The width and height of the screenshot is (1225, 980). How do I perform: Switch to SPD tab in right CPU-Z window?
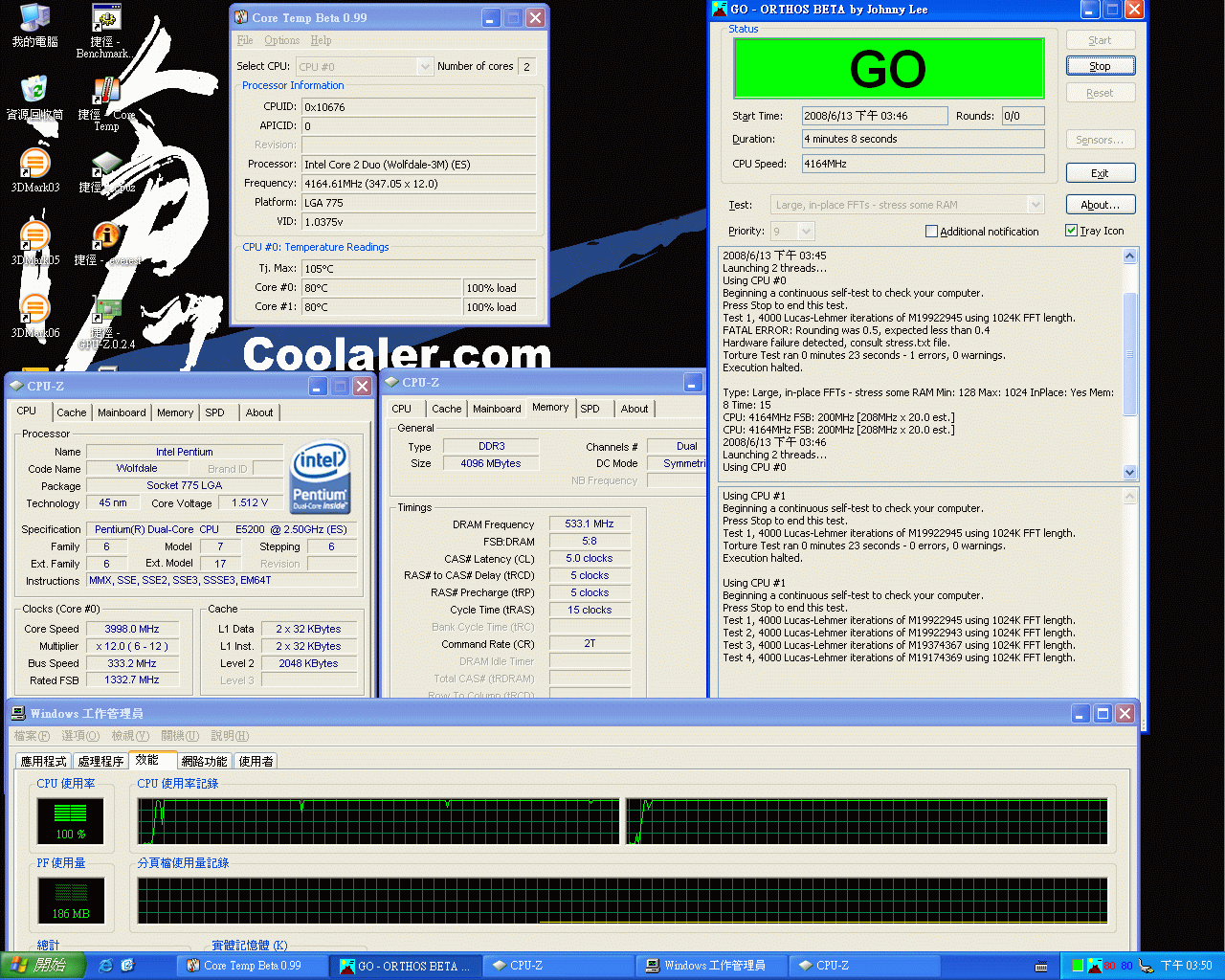point(590,409)
